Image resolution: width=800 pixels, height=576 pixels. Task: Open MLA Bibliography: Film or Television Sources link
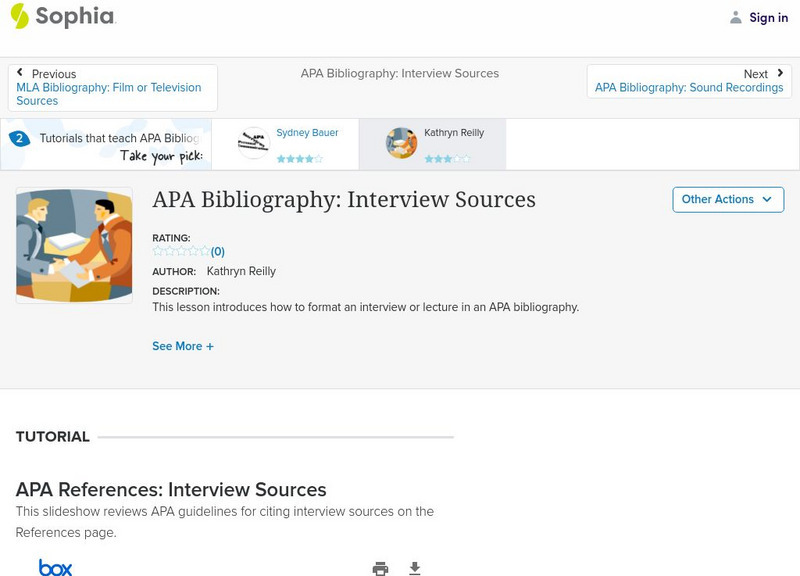tap(108, 94)
